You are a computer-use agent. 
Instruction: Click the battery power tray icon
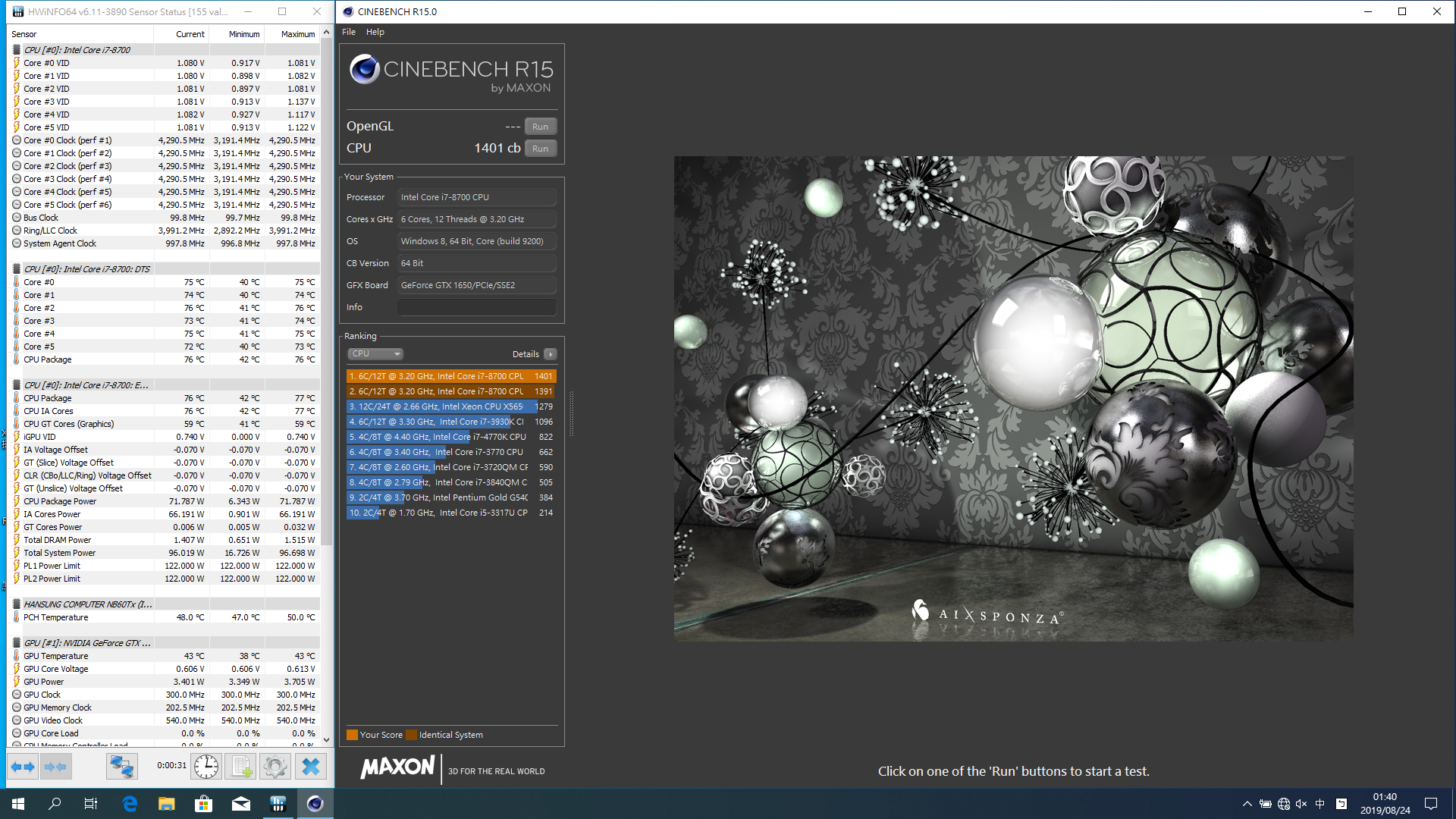coord(1265,804)
